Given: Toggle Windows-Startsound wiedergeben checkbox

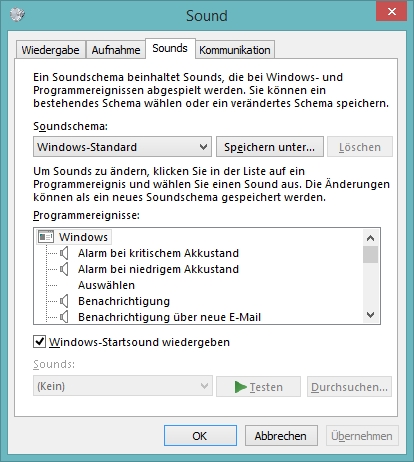Looking at the screenshot, I should coord(39,342).
